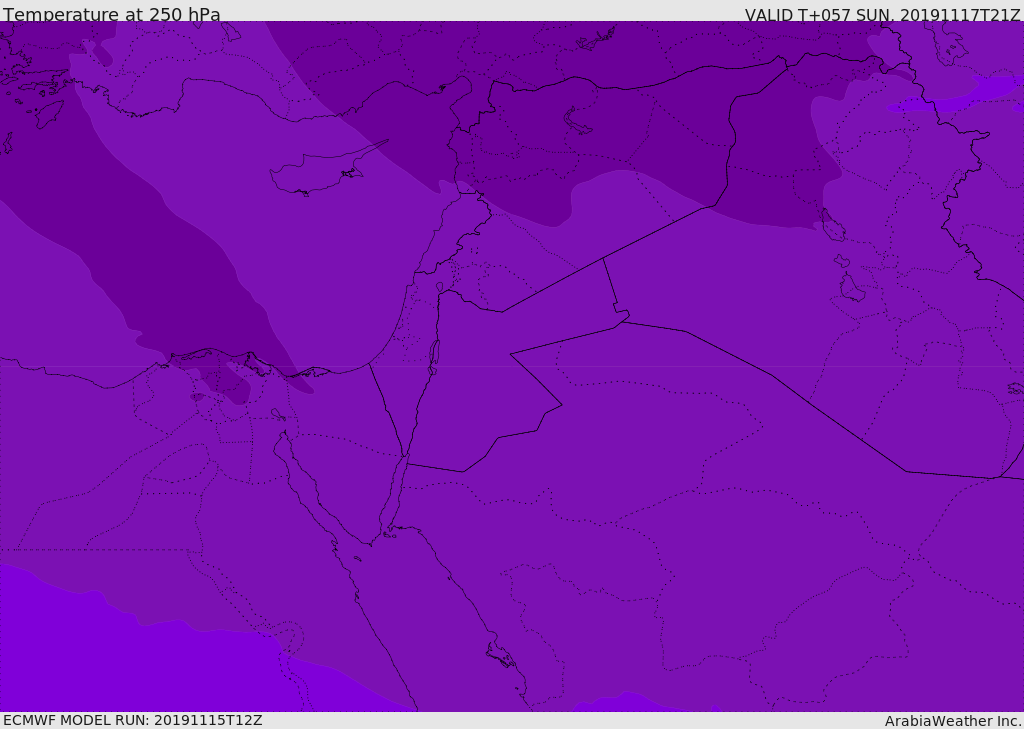Click the 'VALID T+057 SUN. 20191117T21Z' label
1024x729 pixels.
(x=882, y=14)
